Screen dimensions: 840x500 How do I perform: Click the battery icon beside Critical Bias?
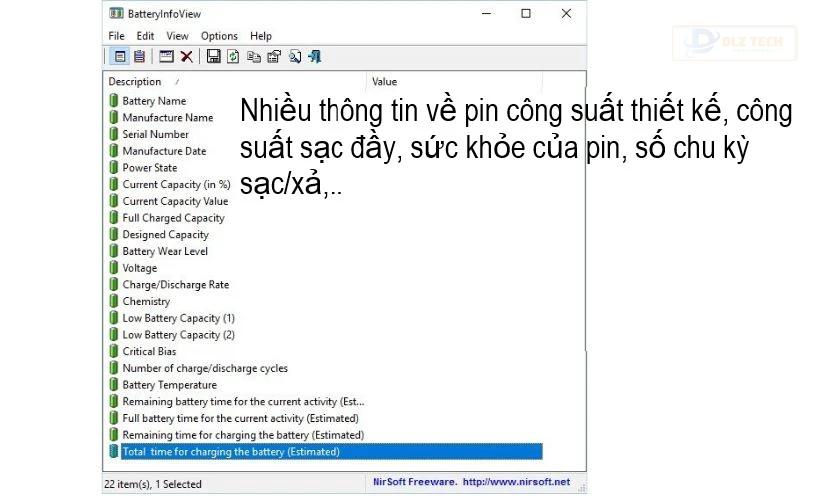click(114, 351)
